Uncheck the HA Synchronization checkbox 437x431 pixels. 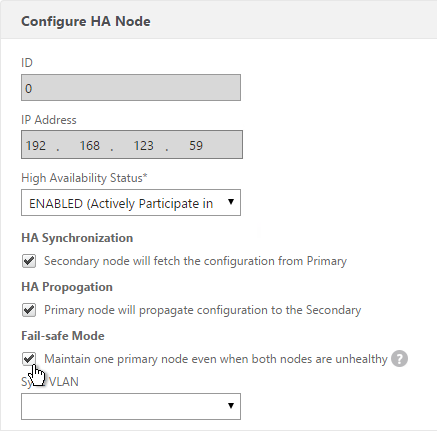(x=29, y=261)
